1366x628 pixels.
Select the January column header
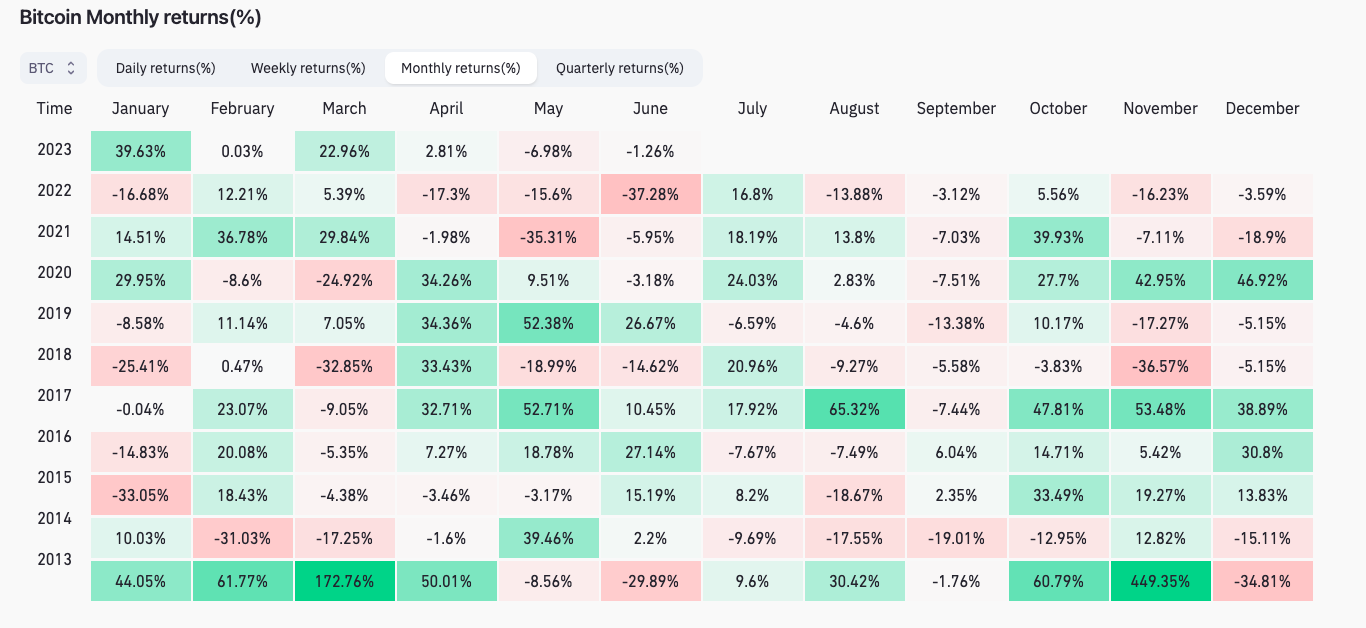pyautogui.click(x=141, y=108)
